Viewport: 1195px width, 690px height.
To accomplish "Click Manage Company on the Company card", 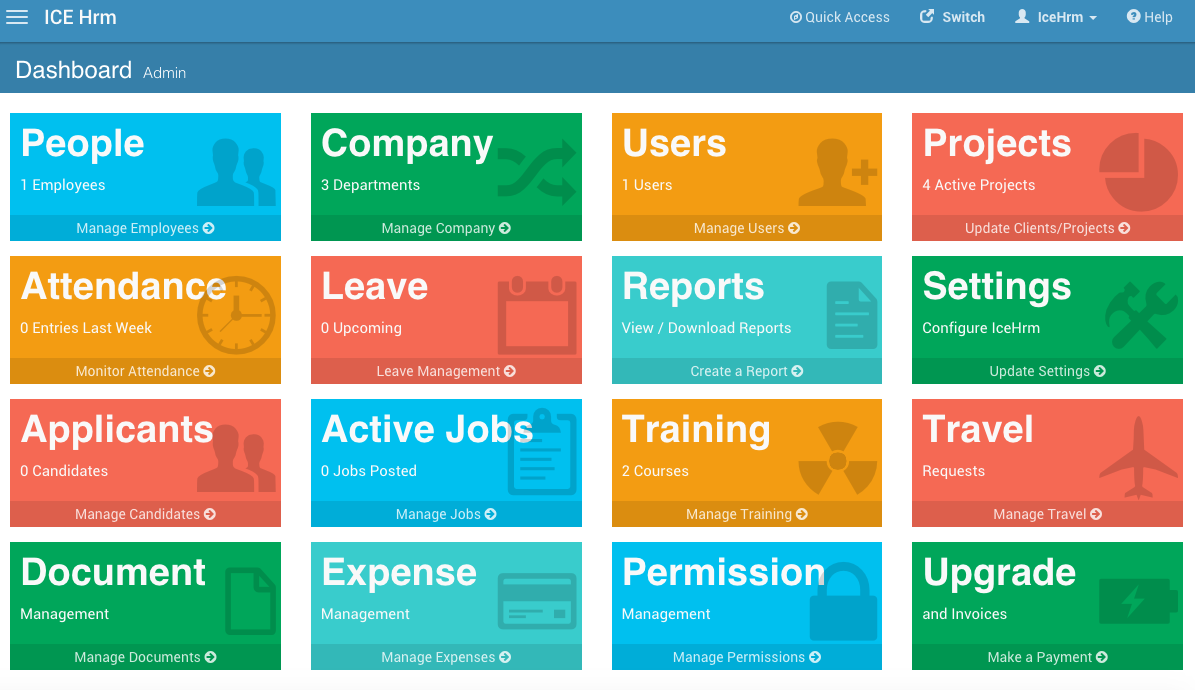I will [446, 228].
